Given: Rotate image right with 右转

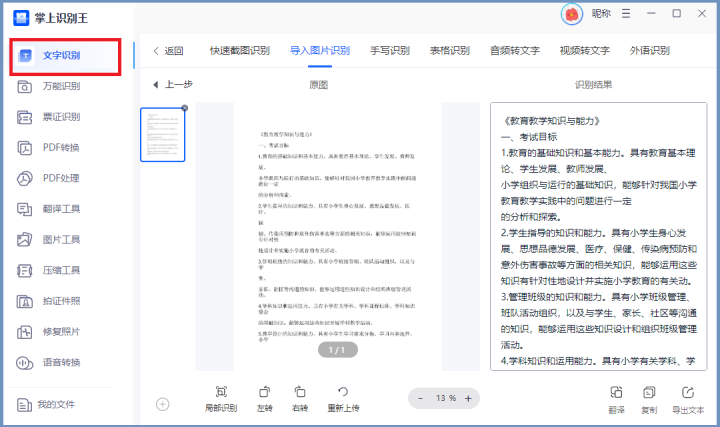Looking at the screenshot, I should tap(299, 399).
